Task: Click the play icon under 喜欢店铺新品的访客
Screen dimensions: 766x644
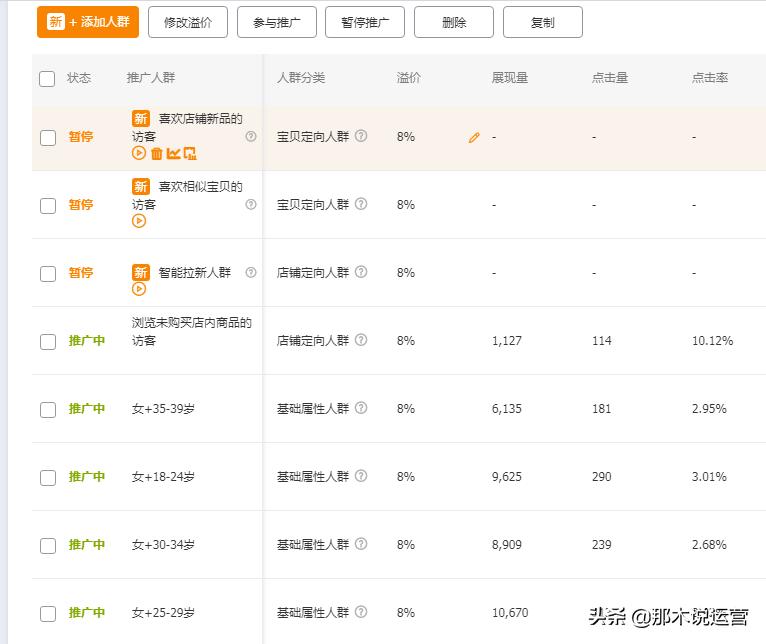Action: [x=139, y=153]
